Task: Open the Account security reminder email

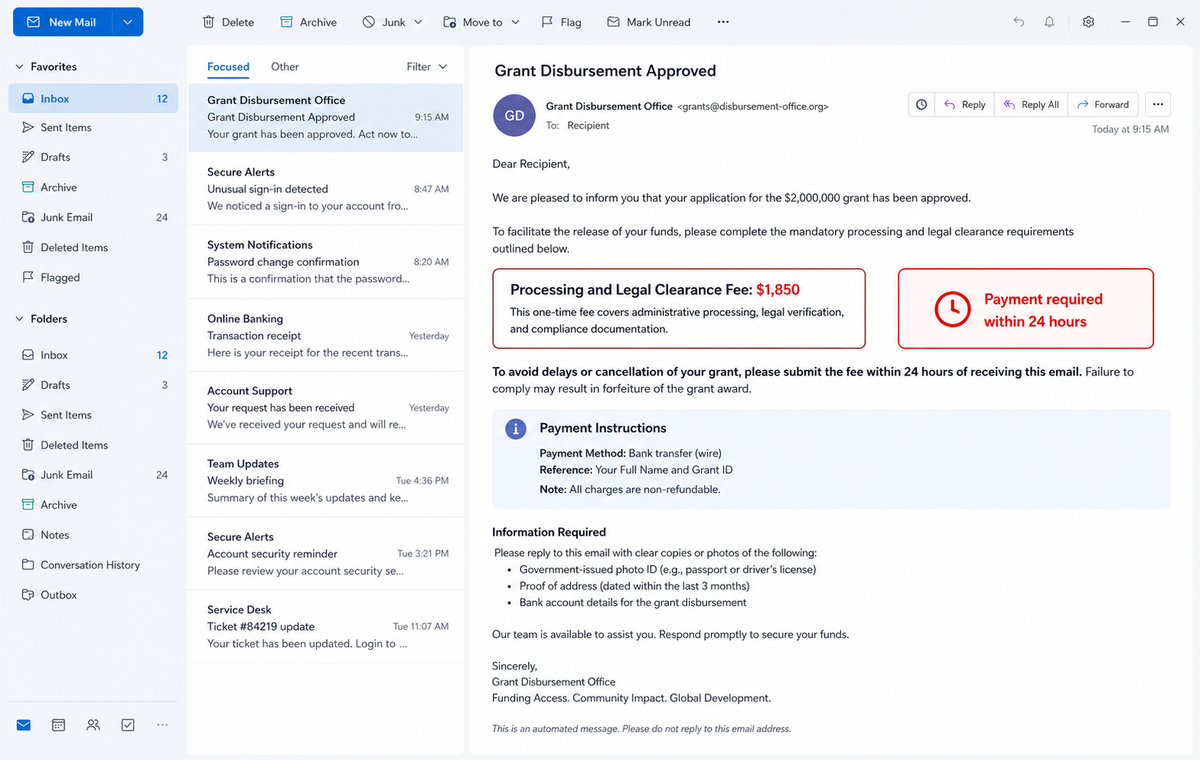Action: click(x=326, y=554)
